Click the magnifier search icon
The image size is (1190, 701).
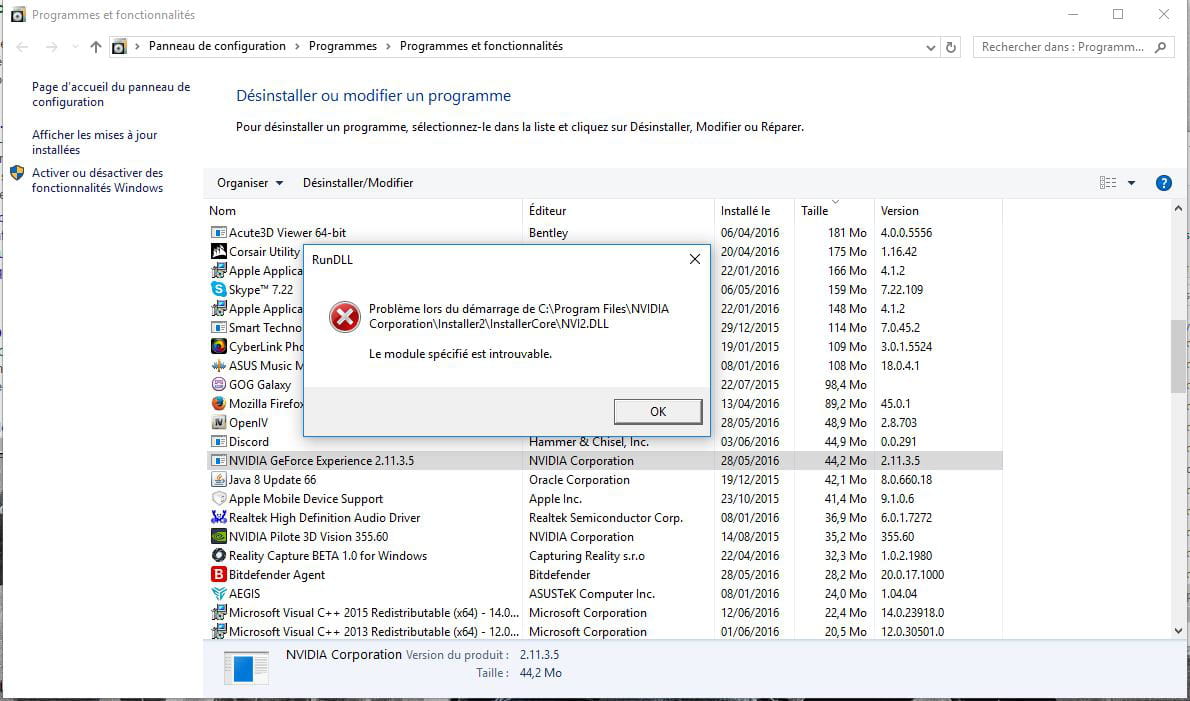tap(1160, 47)
